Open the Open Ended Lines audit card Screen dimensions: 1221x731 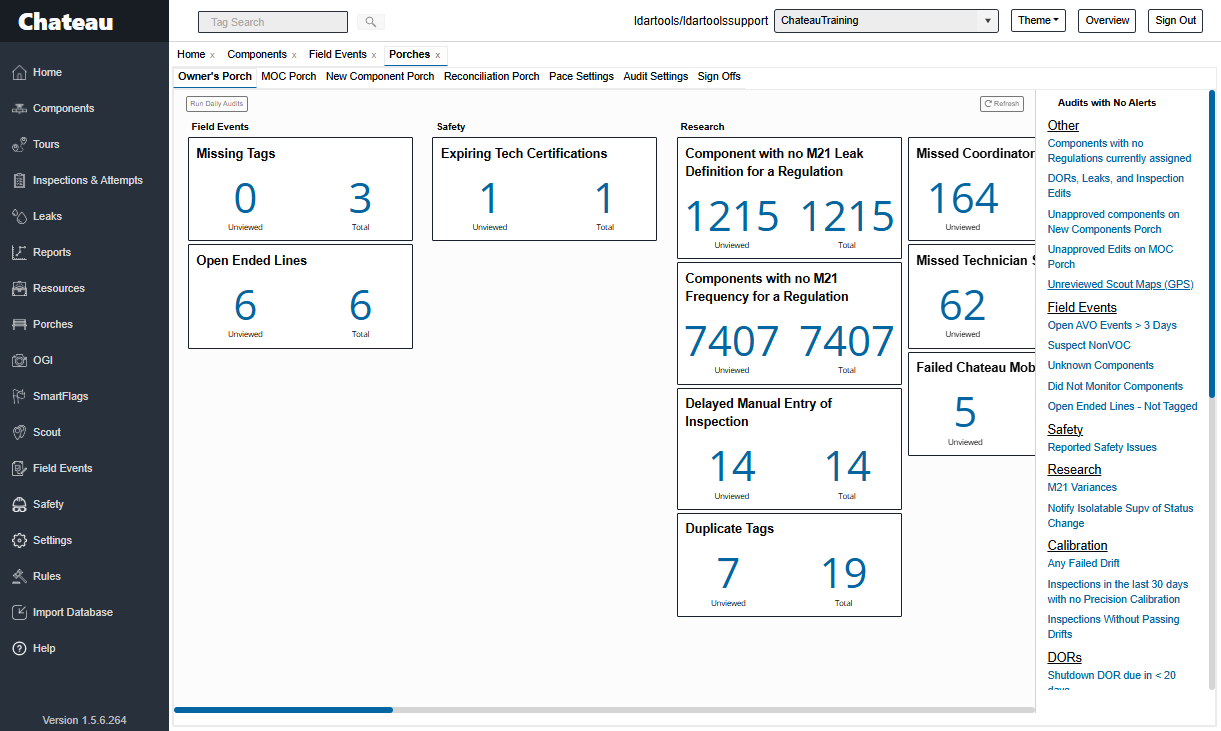(300, 296)
